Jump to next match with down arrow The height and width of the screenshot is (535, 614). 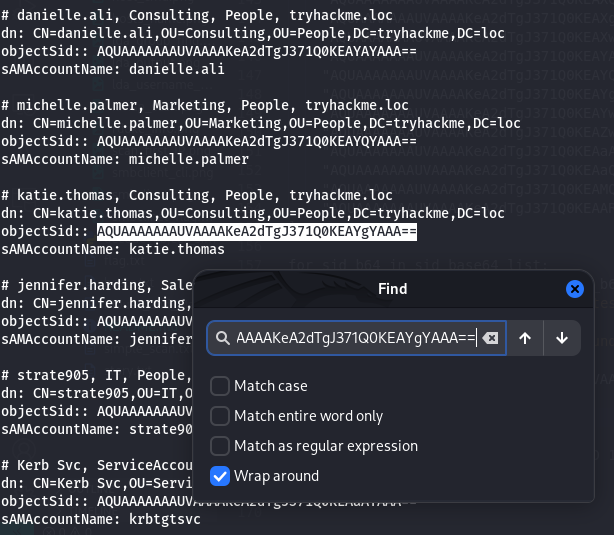[x=561, y=338]
